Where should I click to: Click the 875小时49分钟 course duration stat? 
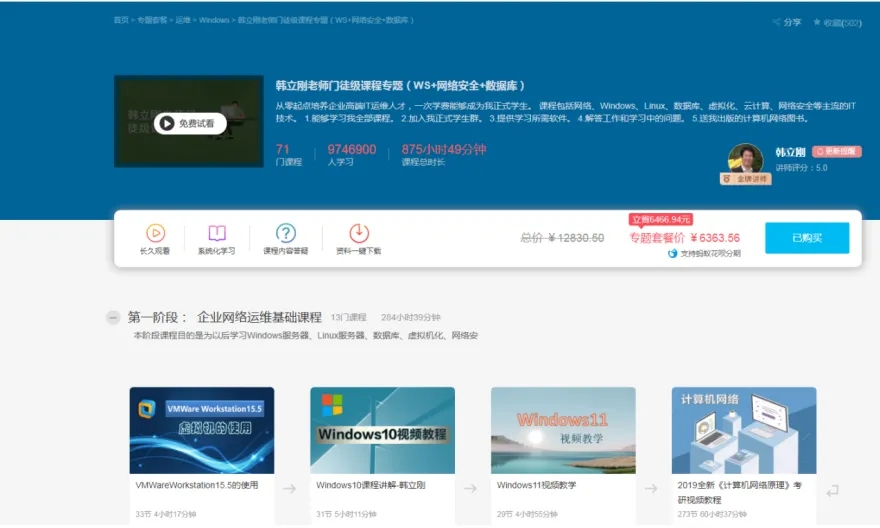click(x=443, y=154)
